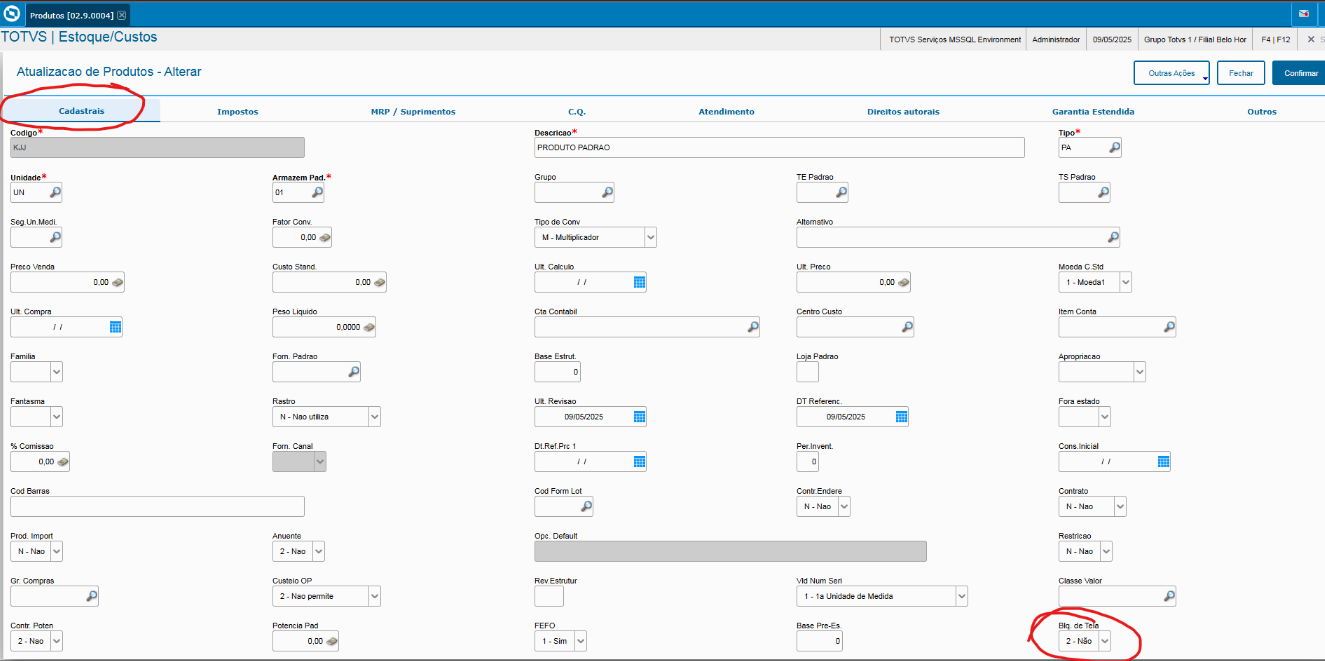
Task: Expand the Vld Num Seri dropdown
Action: [961, 596]
